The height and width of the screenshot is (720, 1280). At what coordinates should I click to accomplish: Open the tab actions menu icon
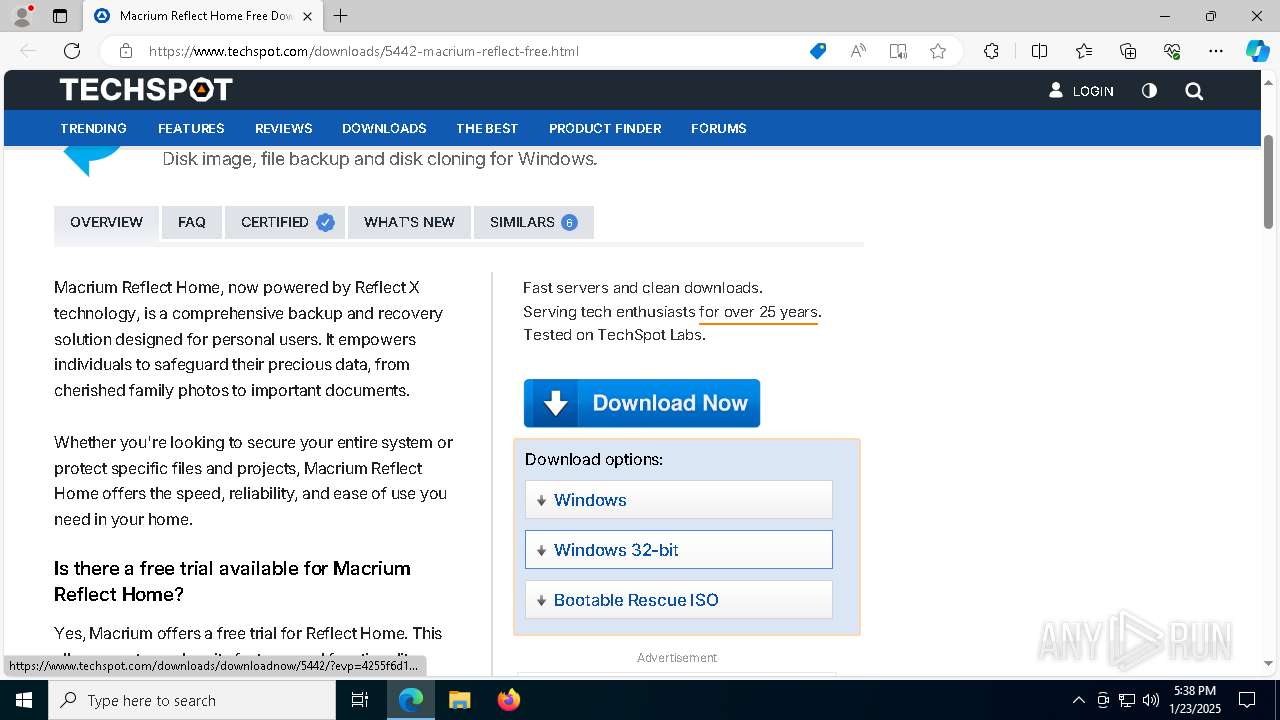pyautogui.click(x=60, y=16)
